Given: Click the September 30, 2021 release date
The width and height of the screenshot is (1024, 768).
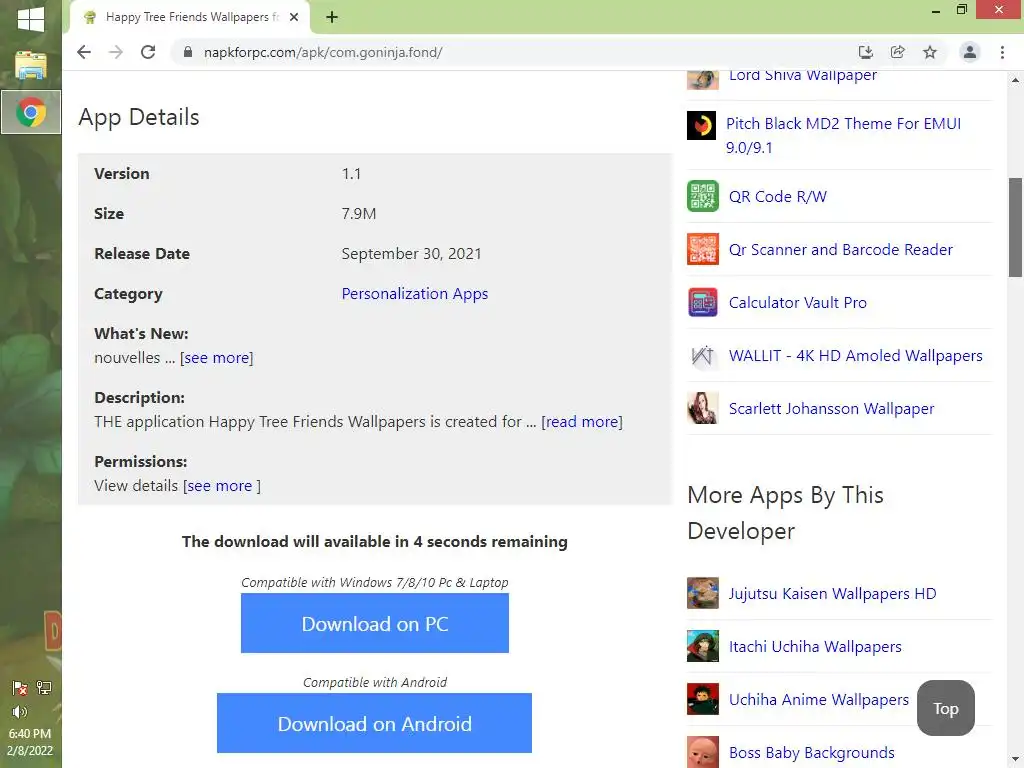Looking at the screenshot, I should click(x=411, y=253).
